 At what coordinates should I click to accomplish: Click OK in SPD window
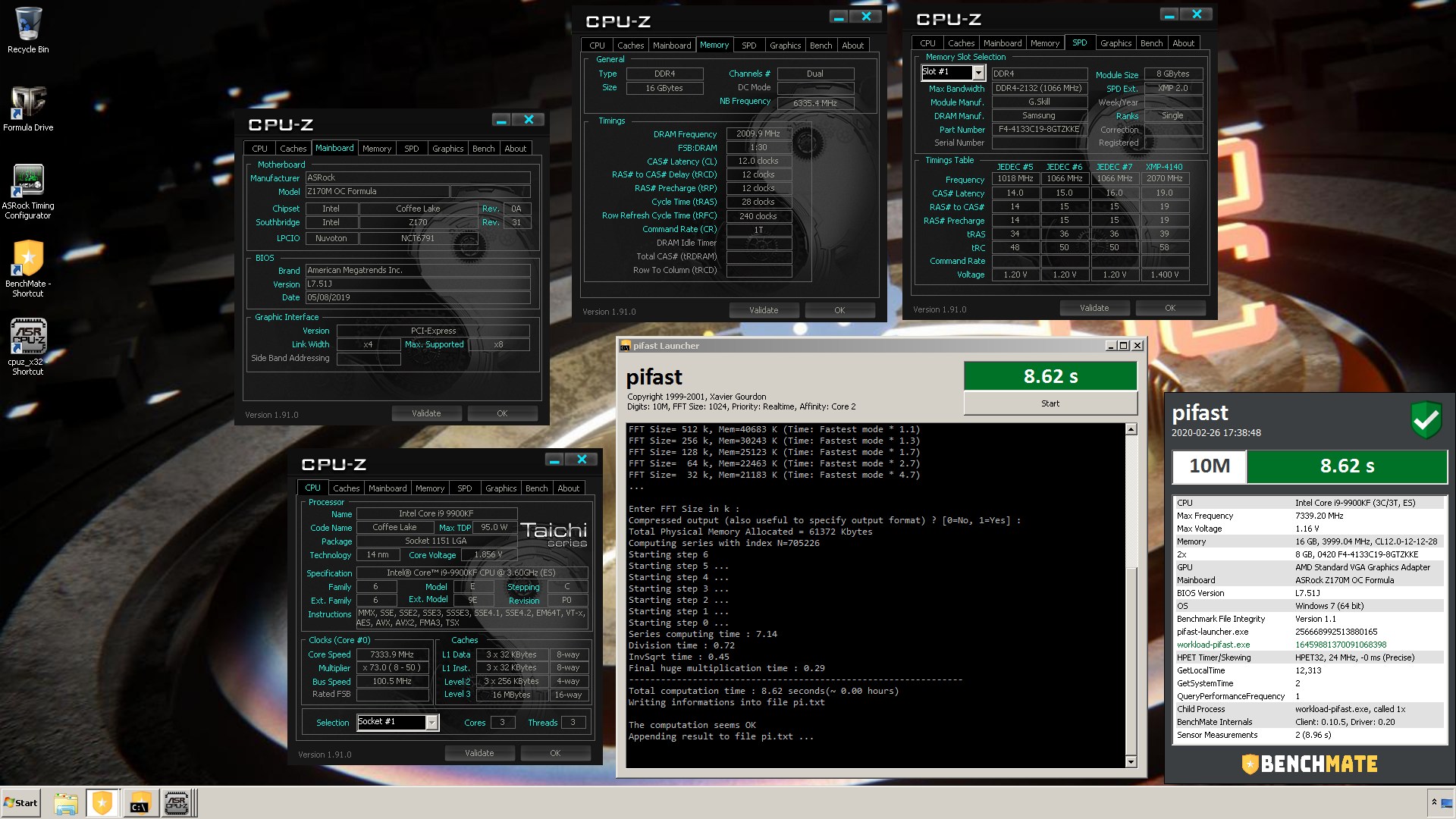click(x=1170, y=308)
